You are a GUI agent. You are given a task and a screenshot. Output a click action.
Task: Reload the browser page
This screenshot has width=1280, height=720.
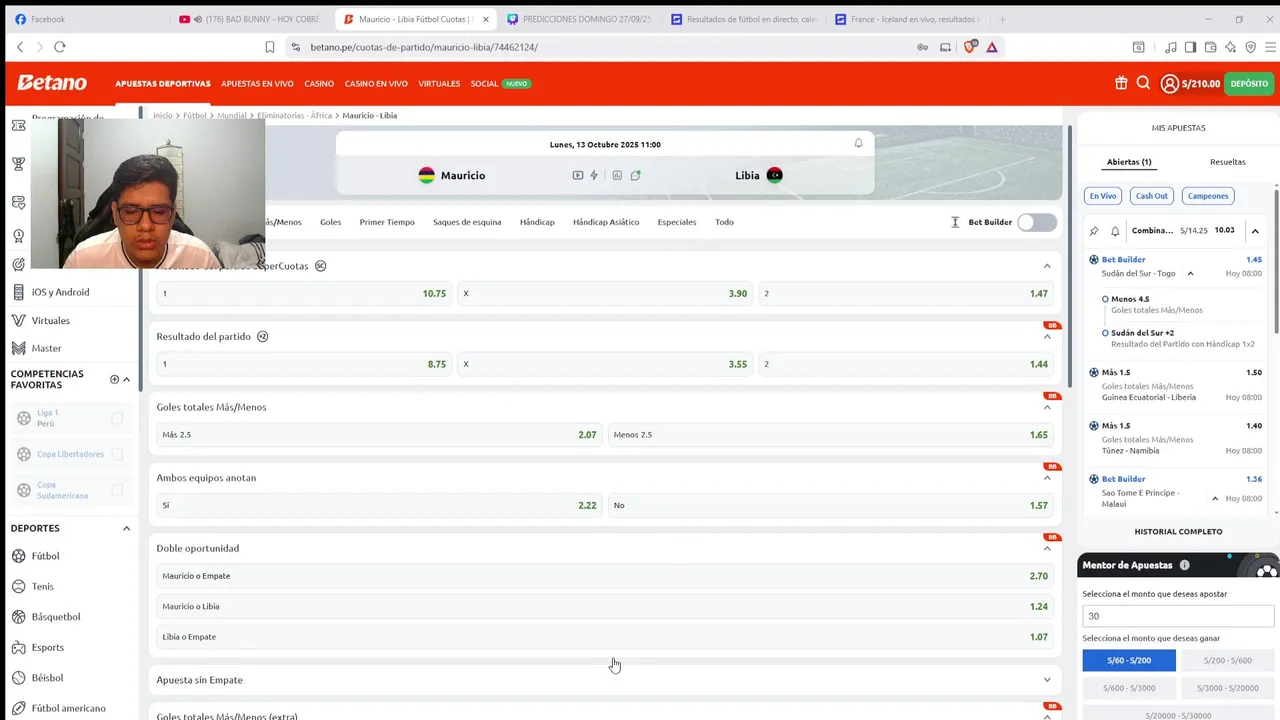pyautogui.click(x=60, y=47)
